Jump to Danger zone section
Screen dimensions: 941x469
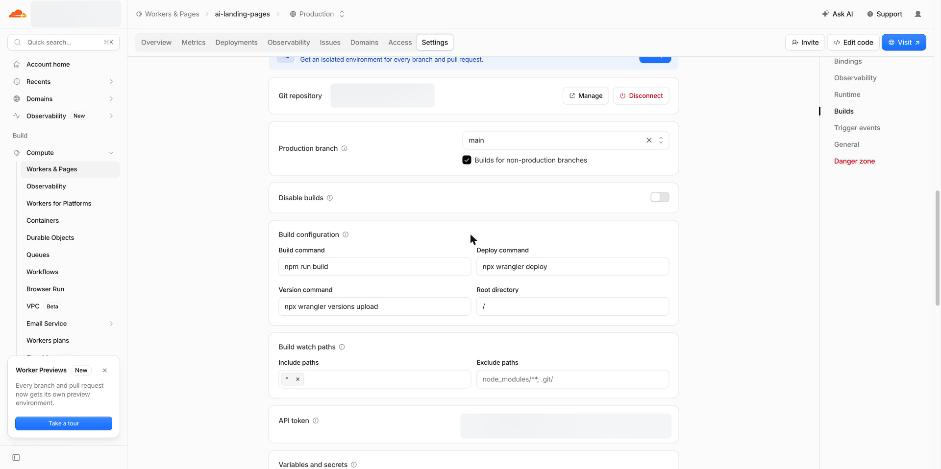click(854, 161)
